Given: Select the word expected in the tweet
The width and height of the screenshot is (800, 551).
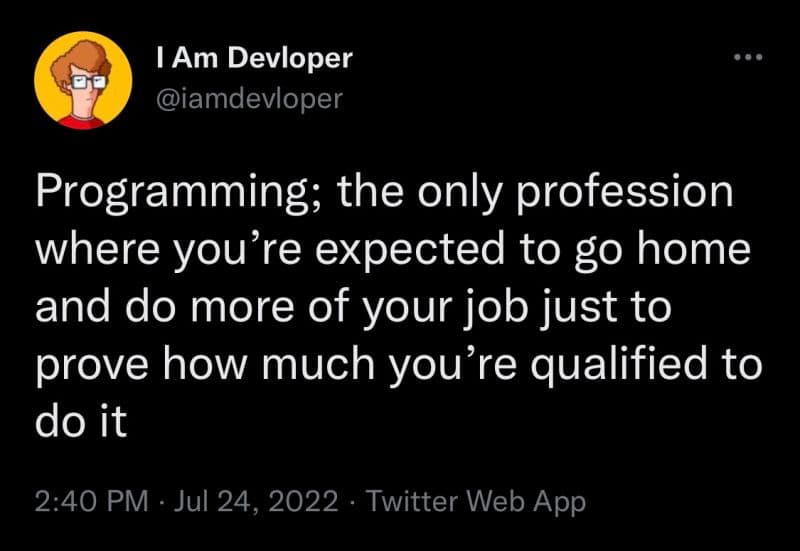Looking at the screenshot, I should tap(410, 252).
